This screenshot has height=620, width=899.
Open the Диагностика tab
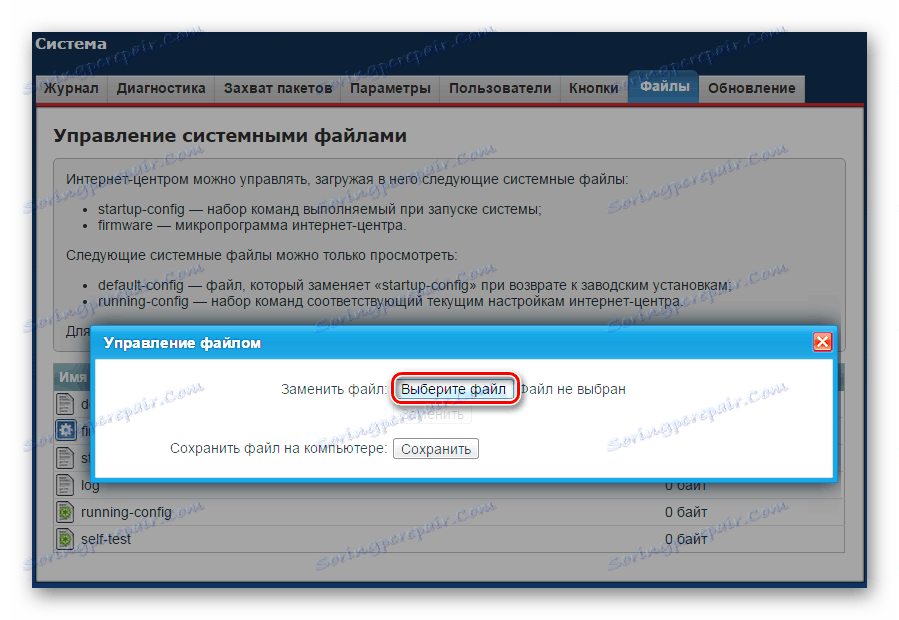(x=160, y=88)
